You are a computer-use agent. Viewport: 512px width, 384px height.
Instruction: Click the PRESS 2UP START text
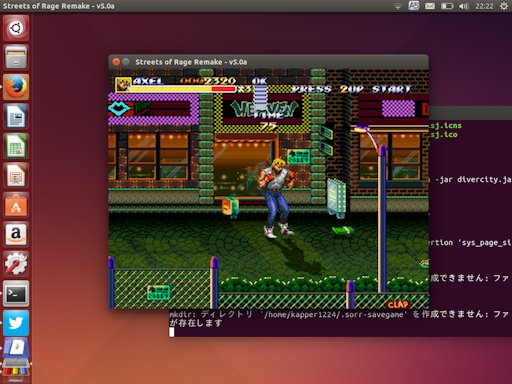point(351,89)
